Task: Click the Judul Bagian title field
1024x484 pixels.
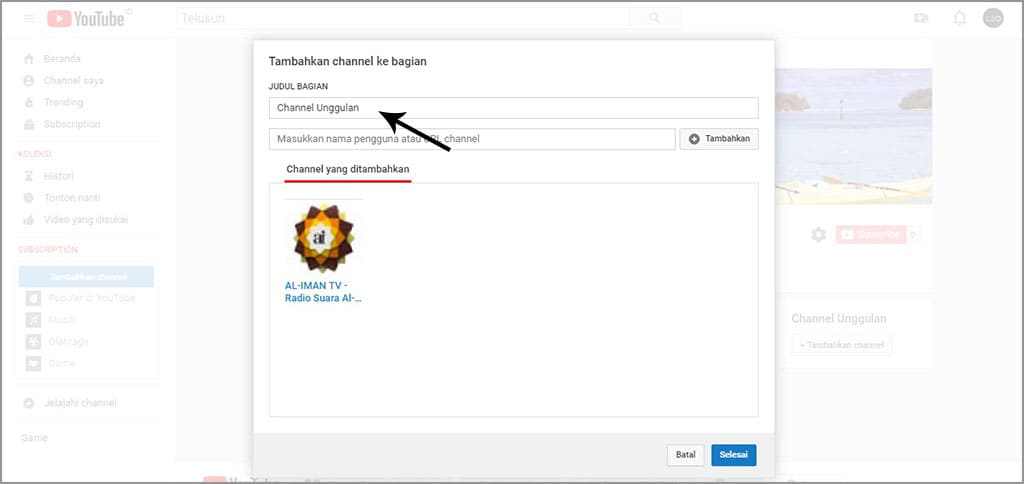Action: 513,108
